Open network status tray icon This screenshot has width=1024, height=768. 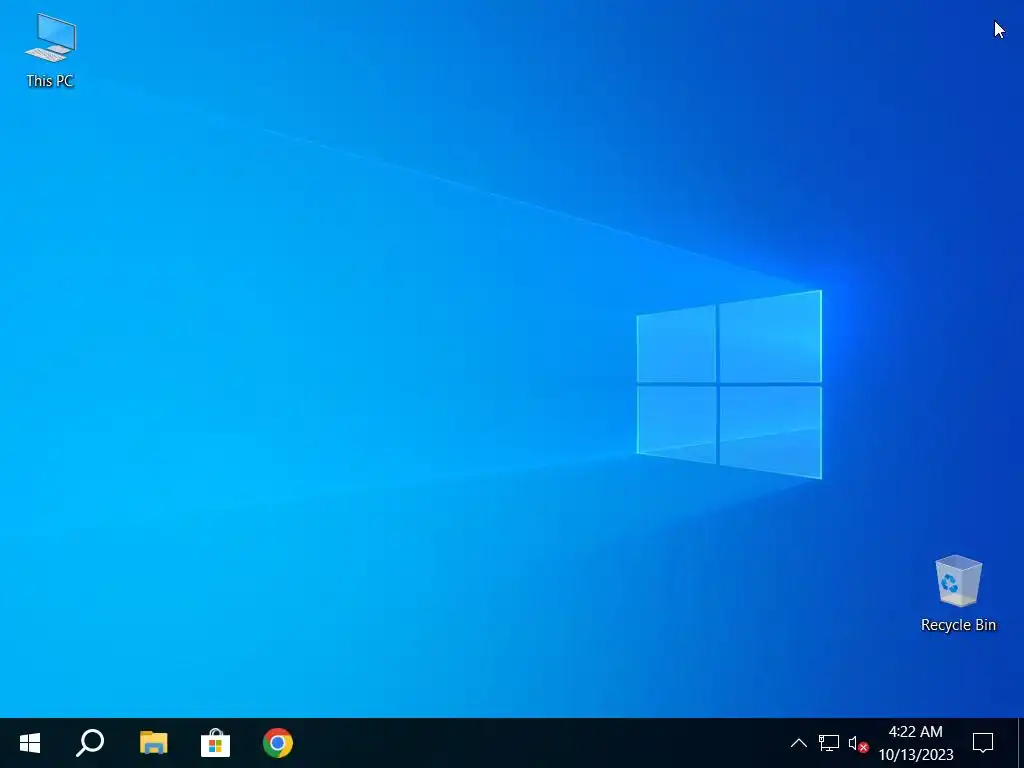click(829, 743)
